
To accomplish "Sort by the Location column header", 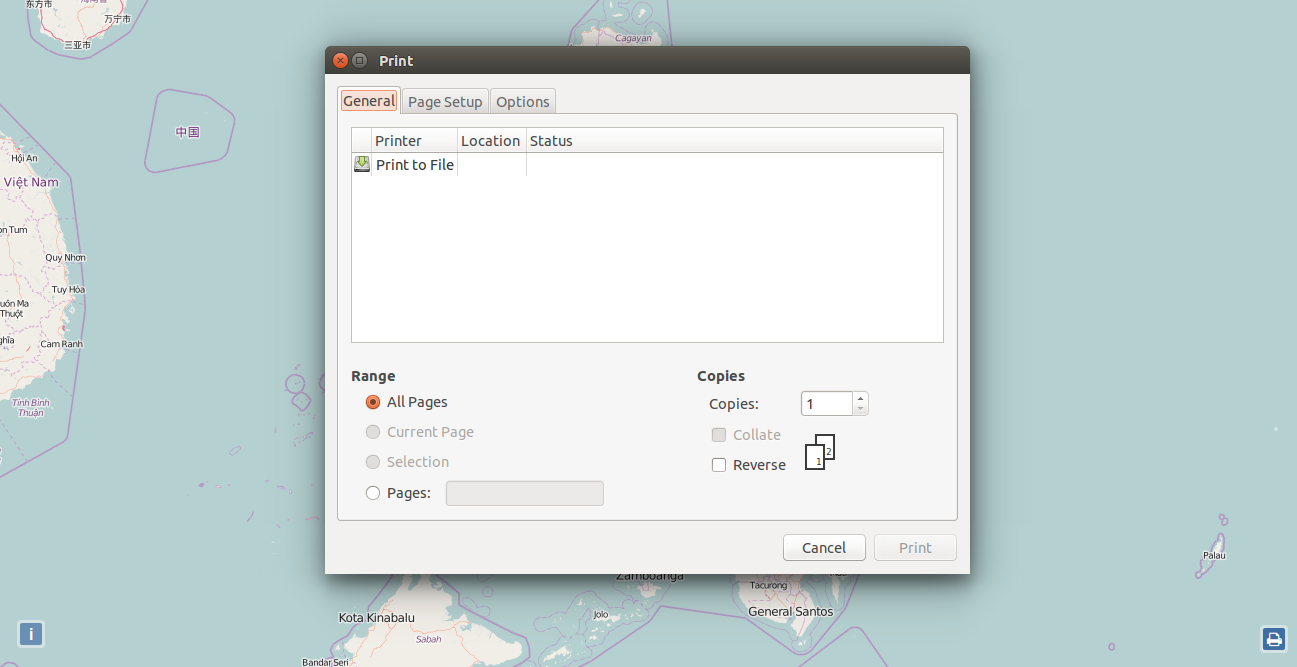I will 492,141.
